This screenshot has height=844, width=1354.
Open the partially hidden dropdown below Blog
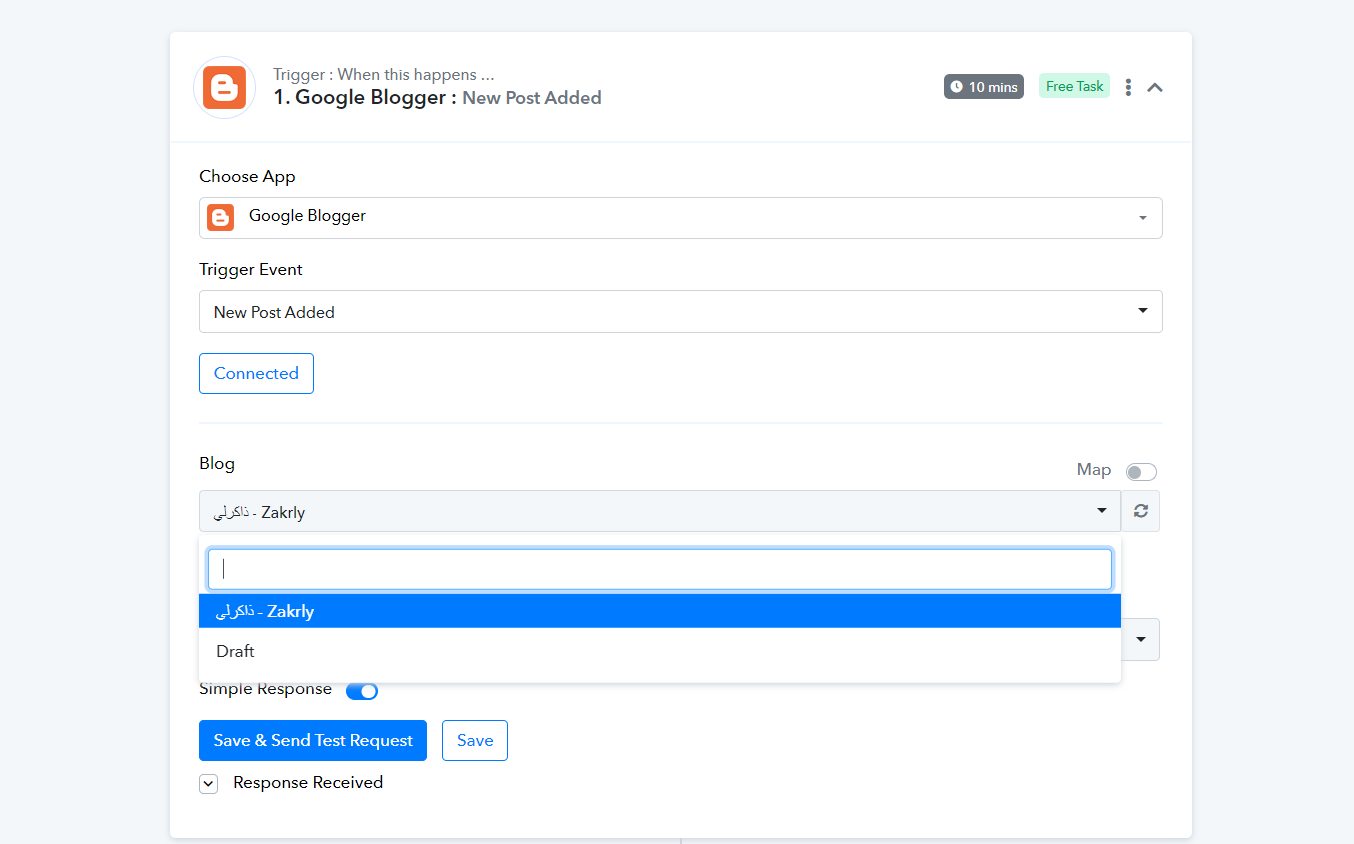(1141, 639)
